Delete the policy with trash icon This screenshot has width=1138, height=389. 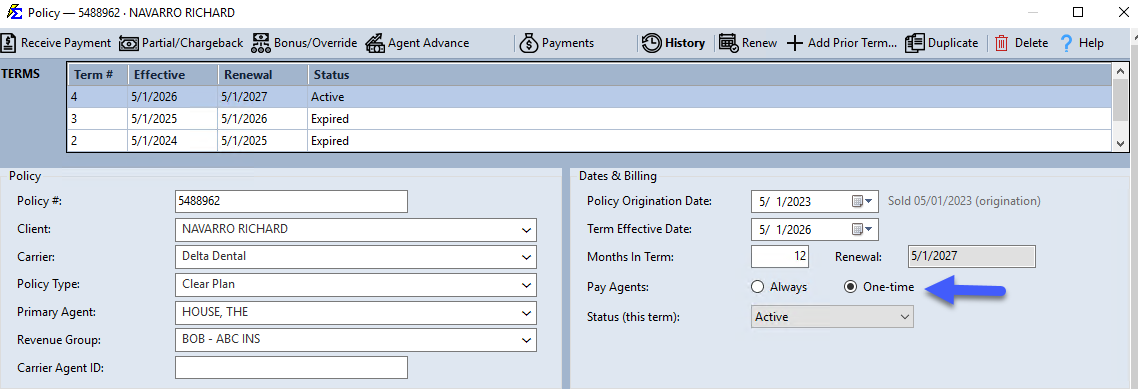1002,43
